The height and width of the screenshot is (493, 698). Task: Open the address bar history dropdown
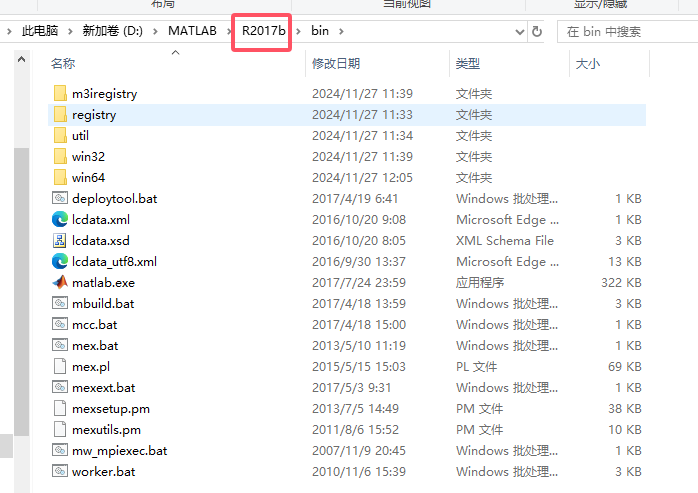519,32
